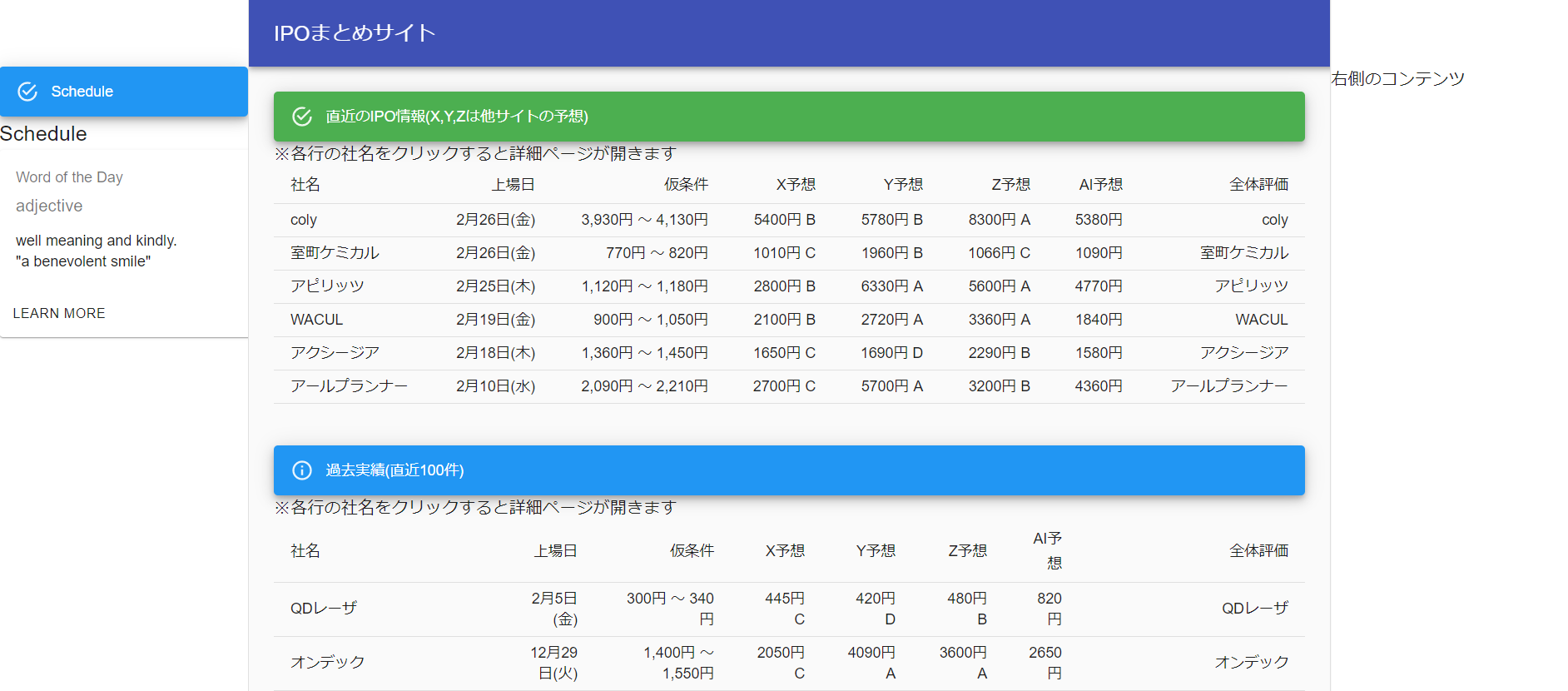The height and width of the screenshot is (691, 1568).
Task: Open the アクシージア company in first column
Action: [x=335, y=353]
